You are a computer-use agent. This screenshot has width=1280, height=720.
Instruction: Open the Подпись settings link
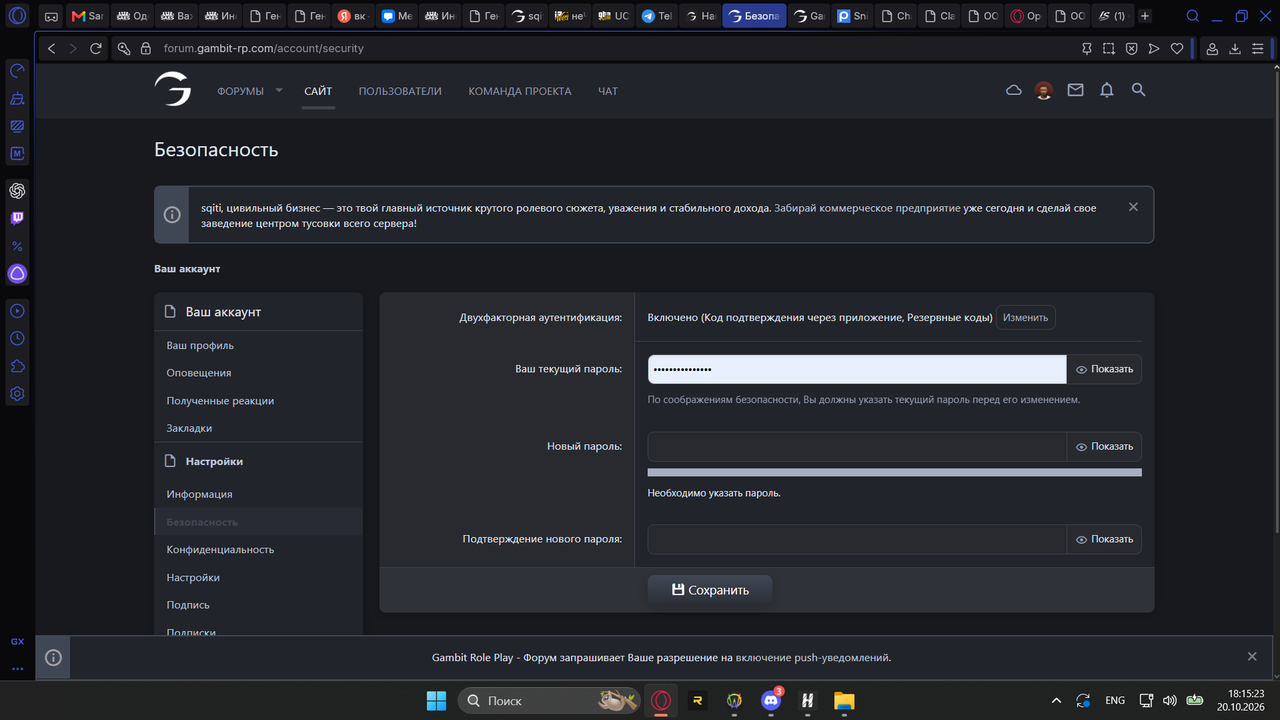(188, 605)
